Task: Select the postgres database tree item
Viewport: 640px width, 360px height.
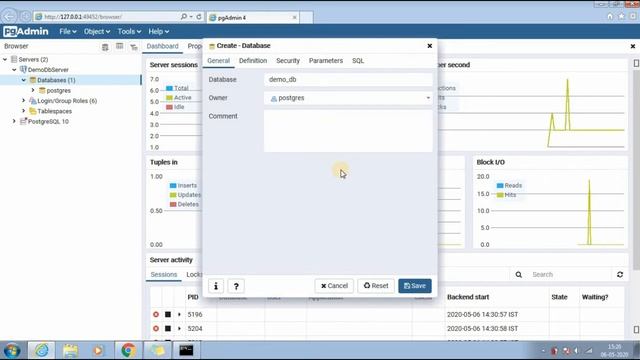Action: pos(58,91)
